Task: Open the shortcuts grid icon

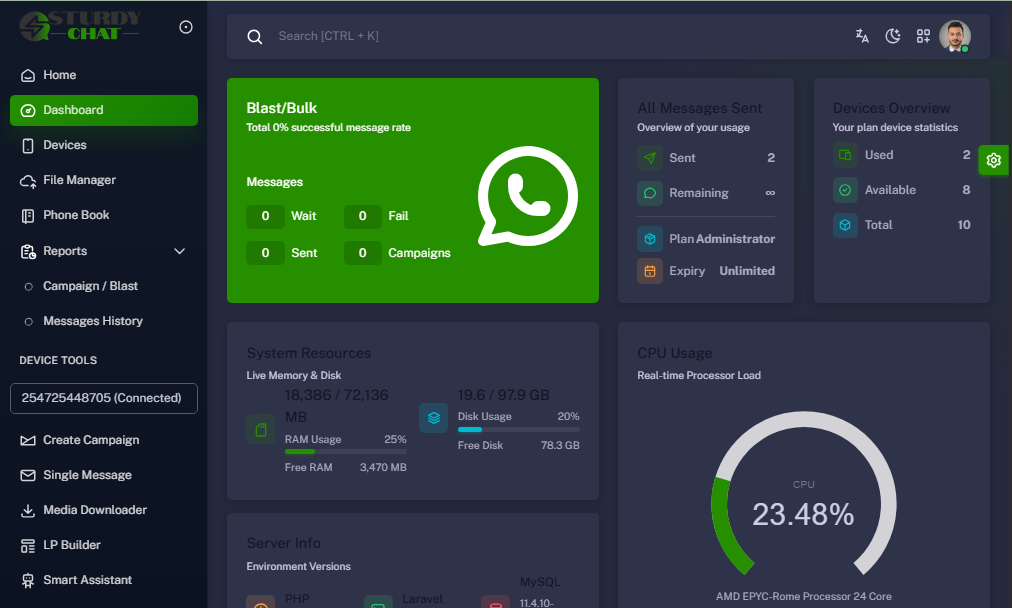Action: coord(923,36)
